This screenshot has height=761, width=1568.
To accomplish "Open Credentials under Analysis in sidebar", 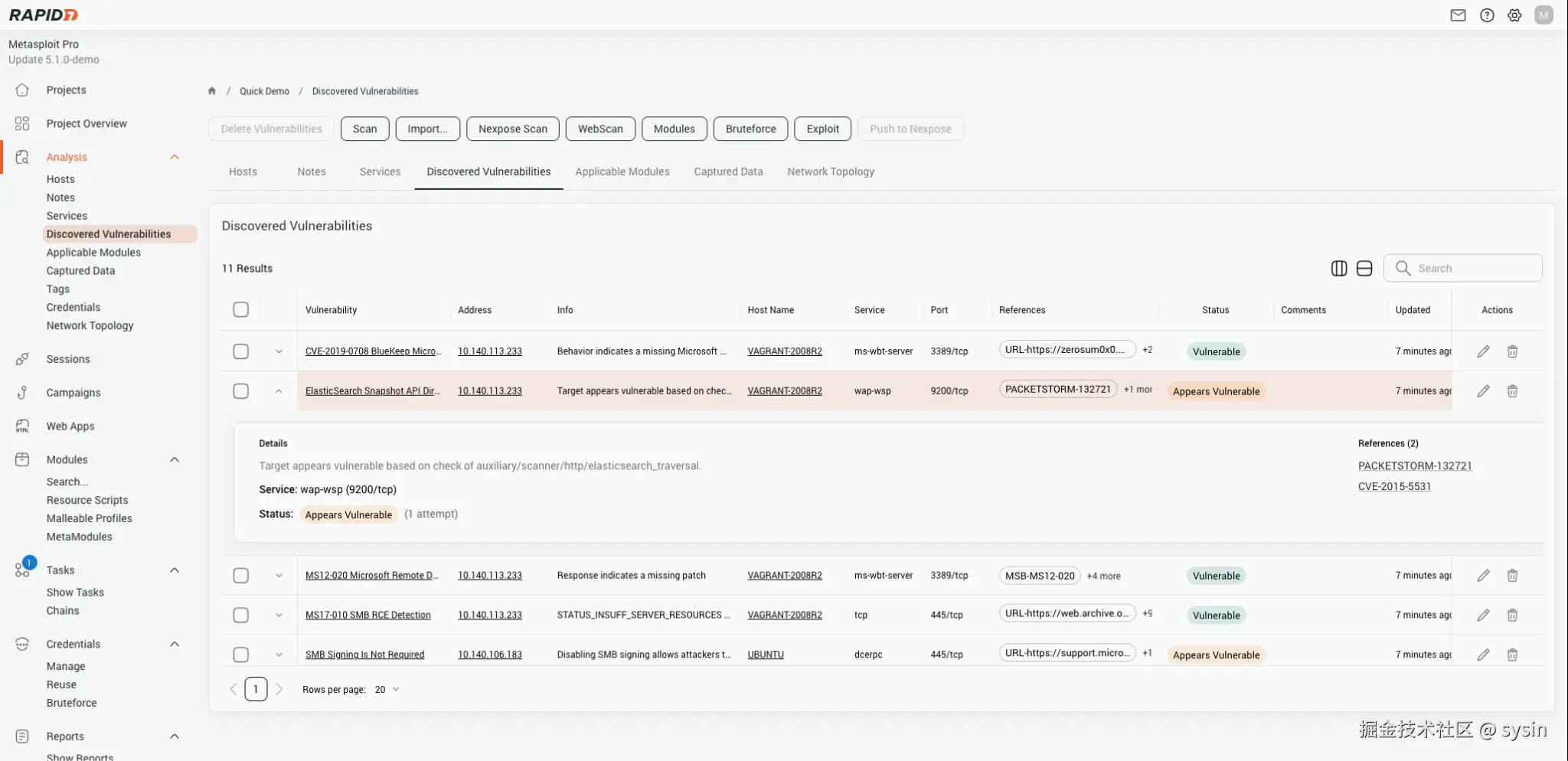I will pos(73,307).
